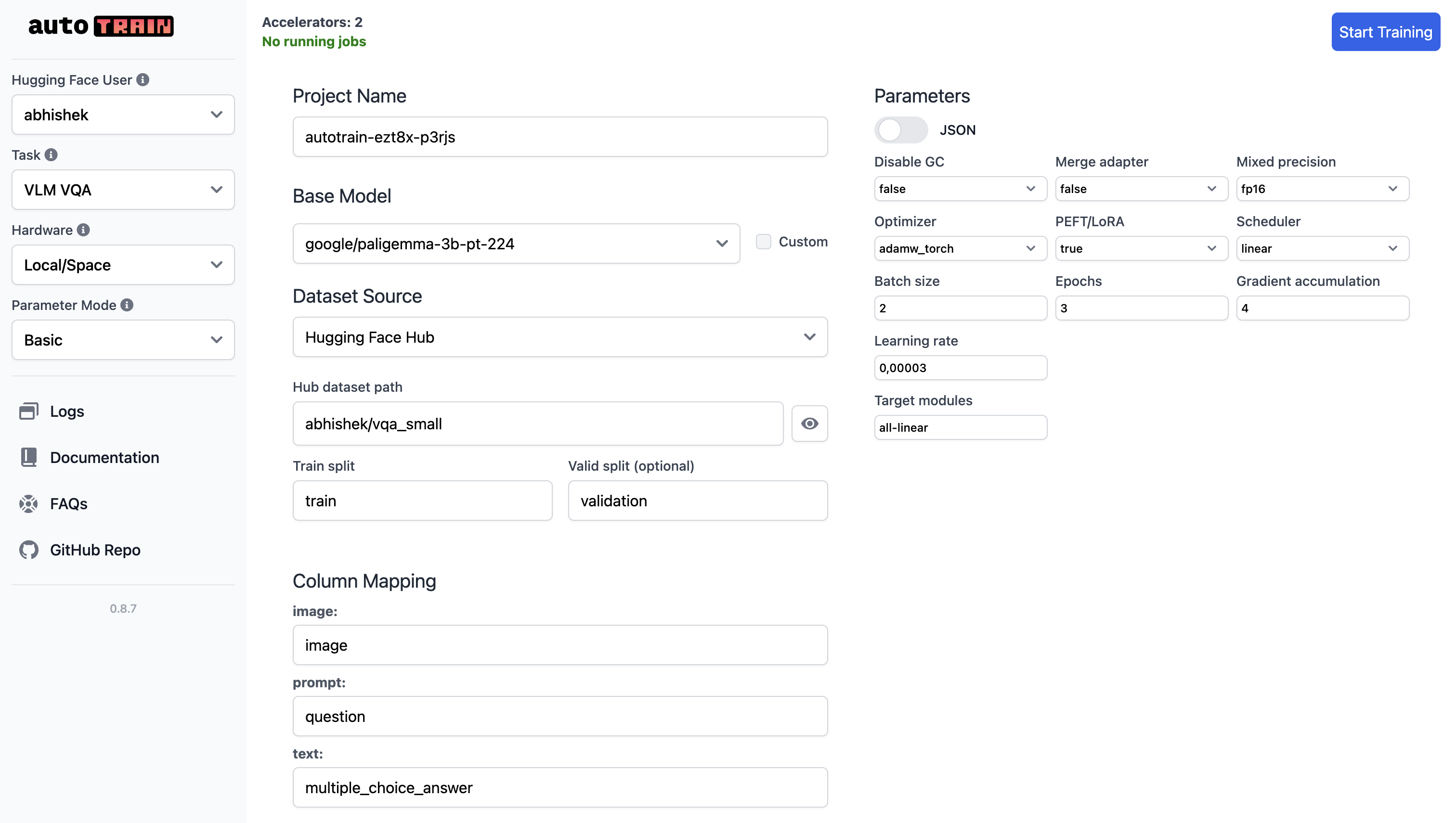Expand the Base Model paligemma dropdown
This screenshot has width=1456, height=823.
point(516,244)
